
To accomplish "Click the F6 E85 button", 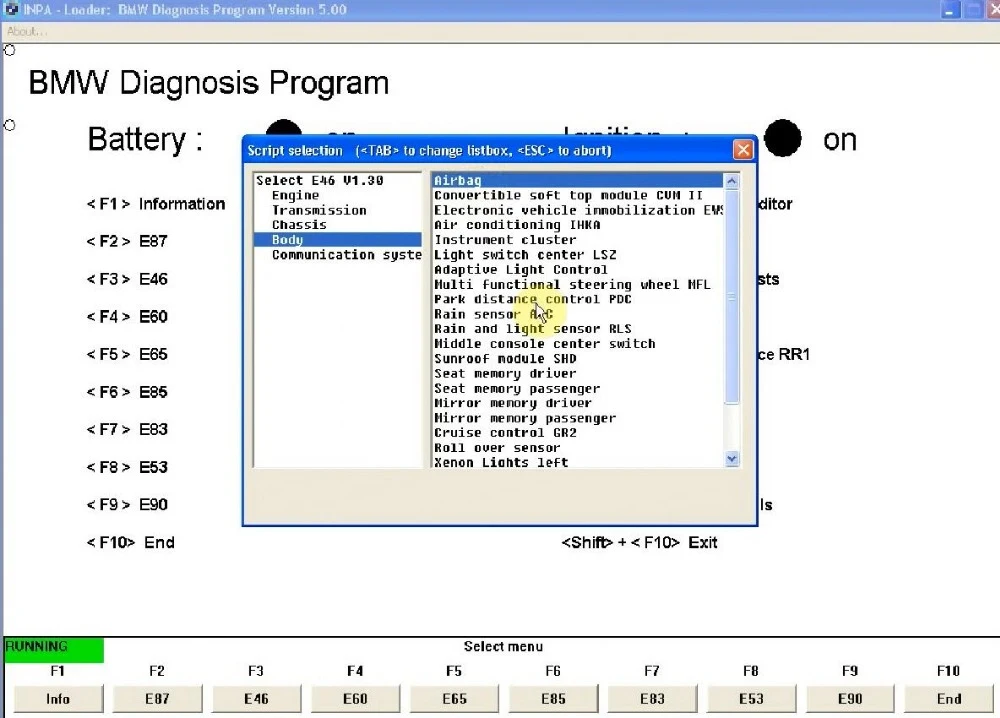I will [x=553, y=699].
